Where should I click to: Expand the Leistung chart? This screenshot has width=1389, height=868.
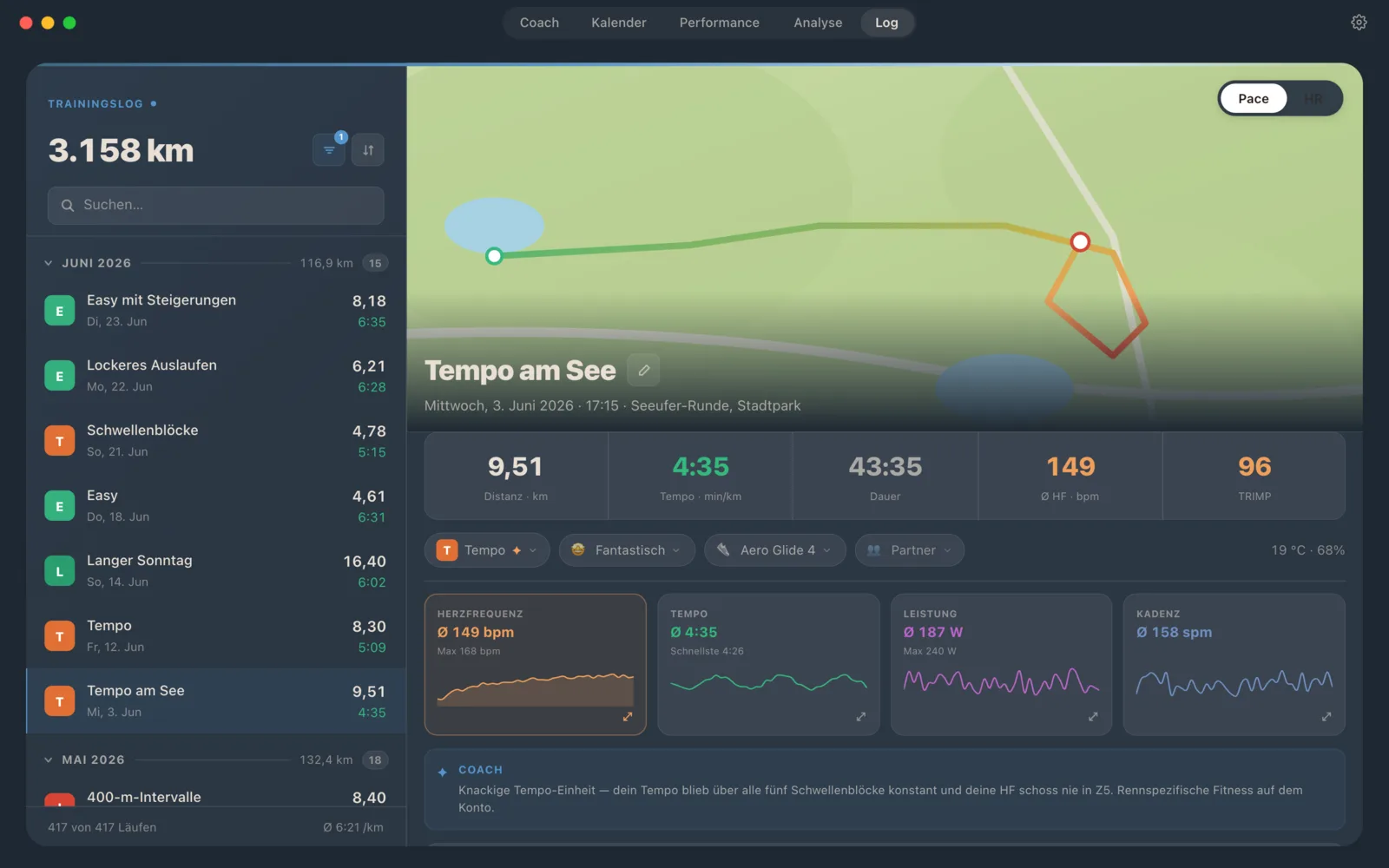click(1093, 717)
